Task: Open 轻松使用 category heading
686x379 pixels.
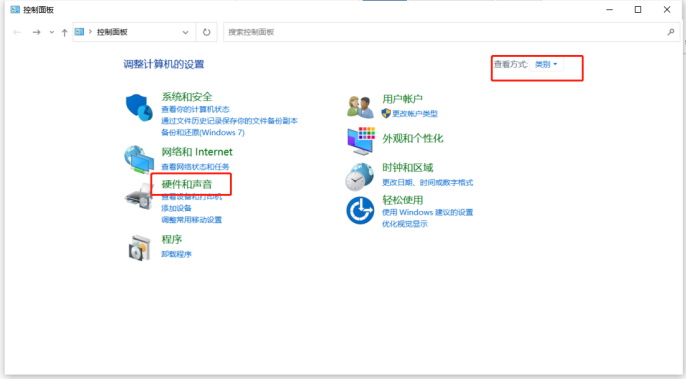Action: (x=402, y=200)
